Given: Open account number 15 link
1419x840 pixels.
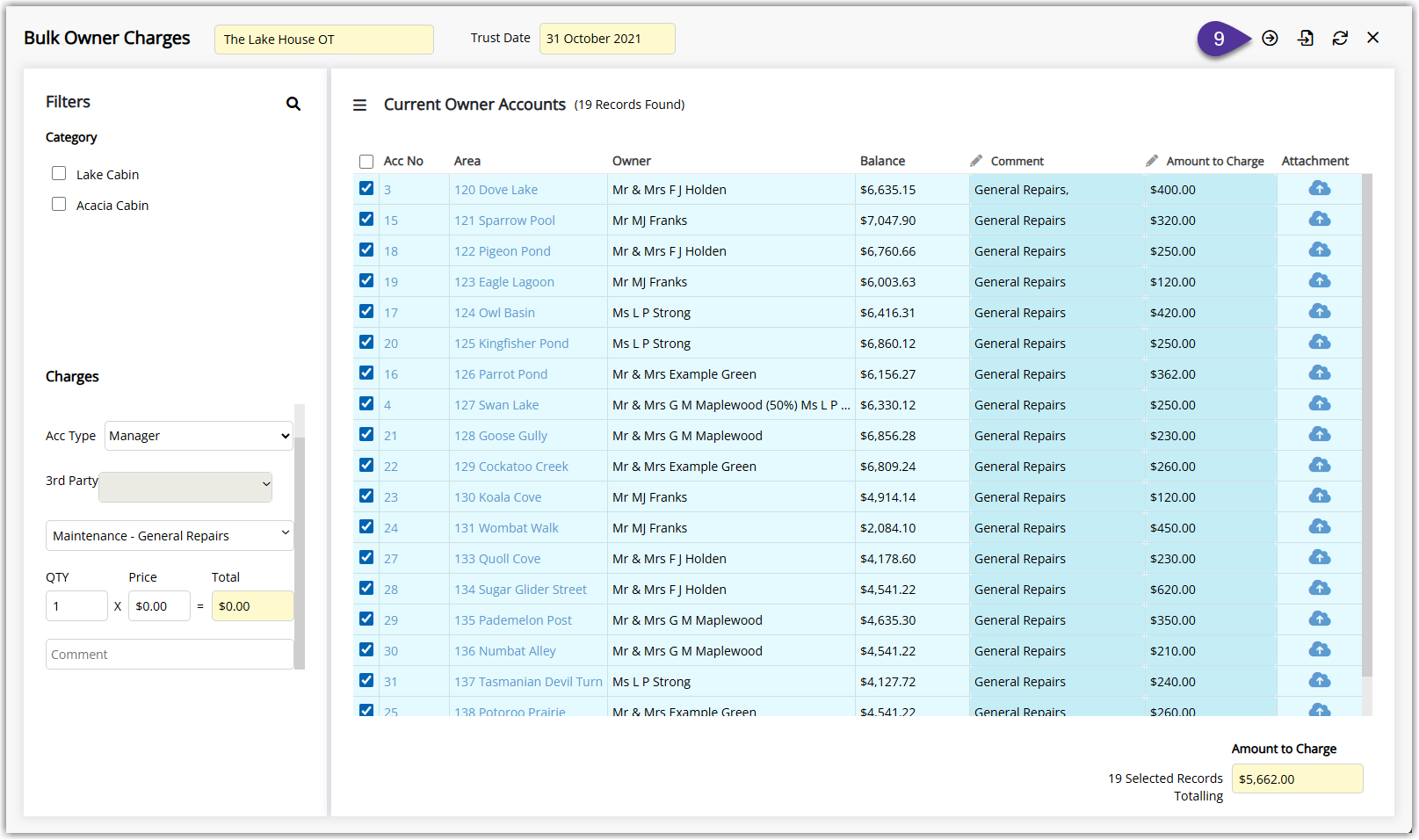Looking at the screenshot, I should (x=391, y=221).
